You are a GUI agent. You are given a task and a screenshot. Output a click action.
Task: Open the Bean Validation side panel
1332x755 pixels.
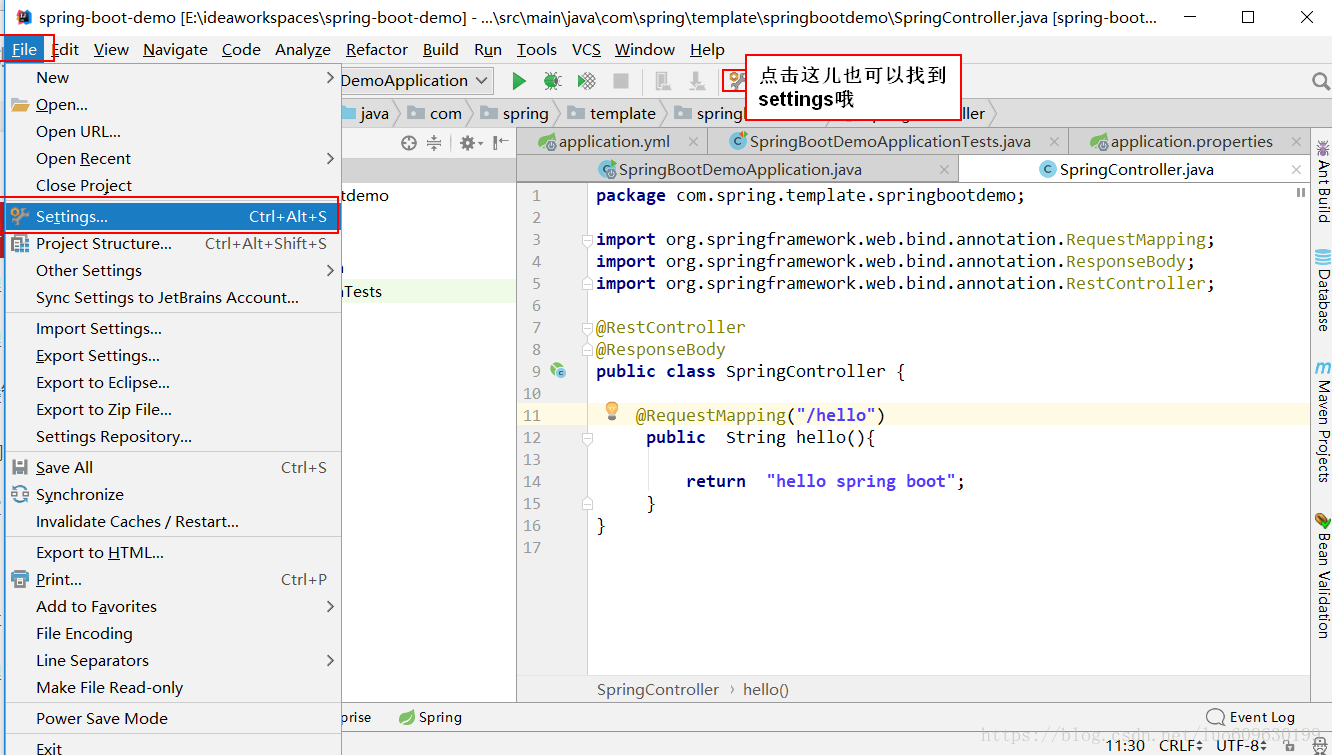1323,574
